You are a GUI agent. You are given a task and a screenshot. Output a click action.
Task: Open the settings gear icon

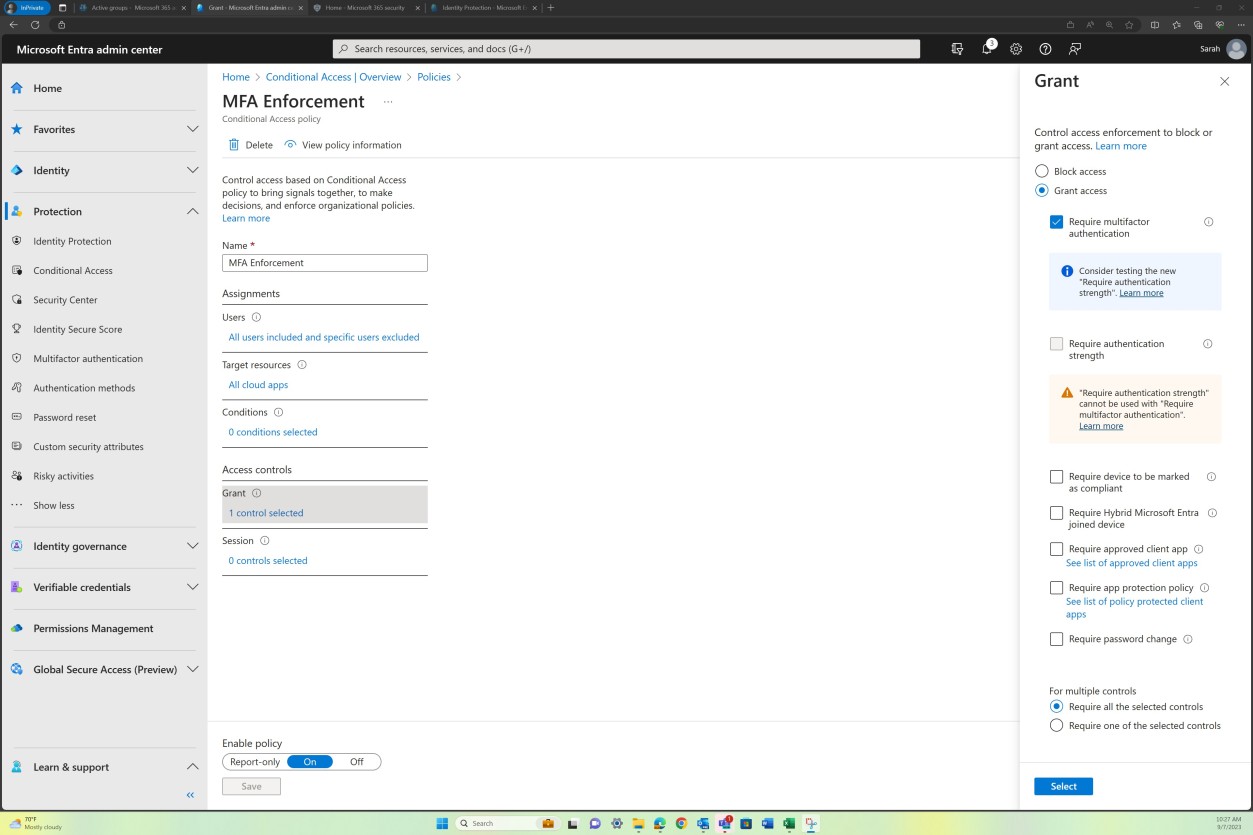pyautogui.click(x=1015, y=48)
